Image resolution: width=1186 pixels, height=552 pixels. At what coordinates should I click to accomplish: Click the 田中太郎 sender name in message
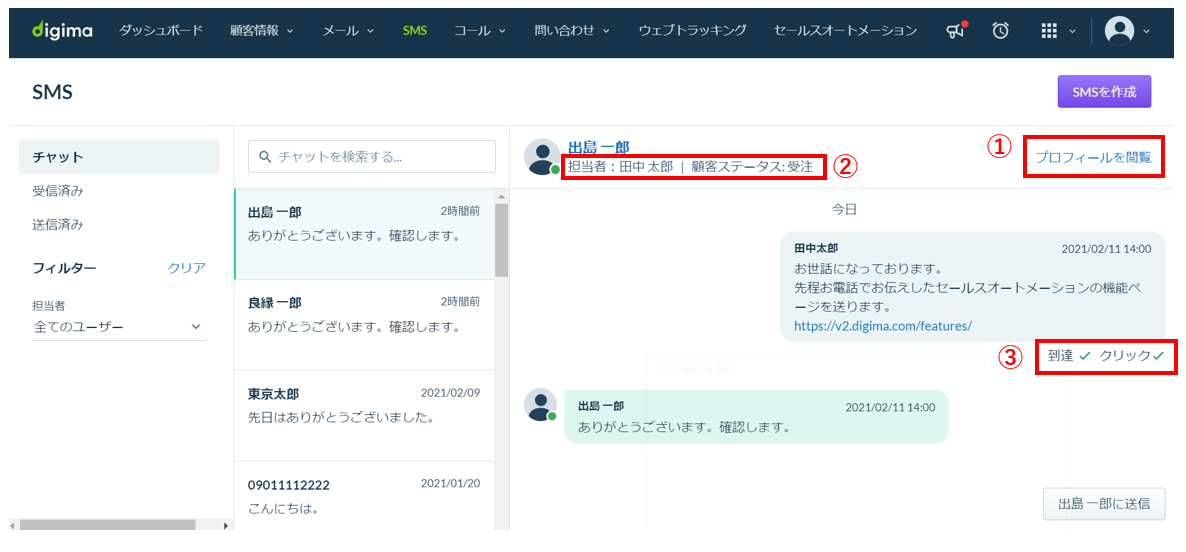(x=815, y=248)
